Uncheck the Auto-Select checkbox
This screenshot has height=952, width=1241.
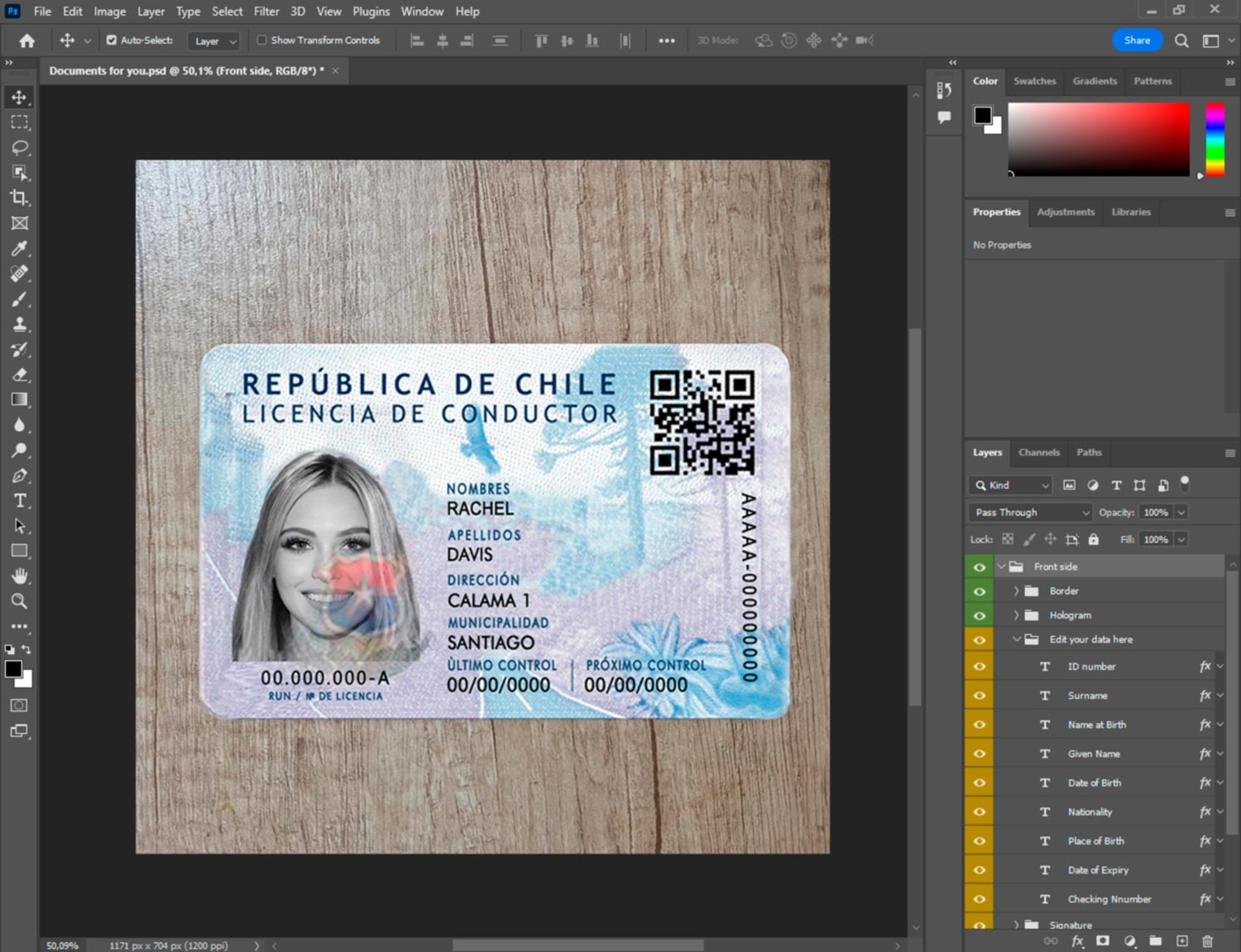pos(112,40)
